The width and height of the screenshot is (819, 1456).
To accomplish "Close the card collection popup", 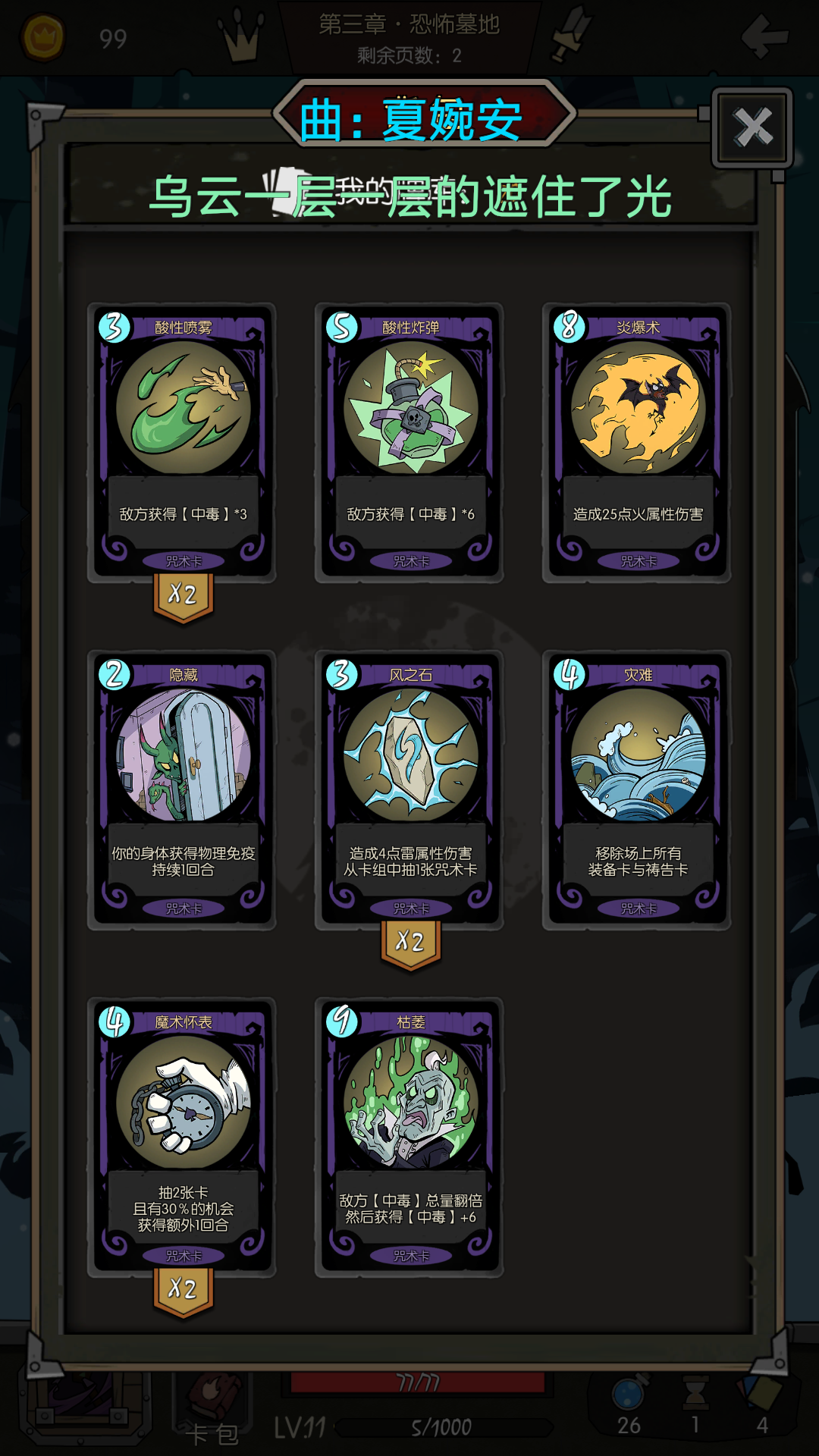I will 752,127.
